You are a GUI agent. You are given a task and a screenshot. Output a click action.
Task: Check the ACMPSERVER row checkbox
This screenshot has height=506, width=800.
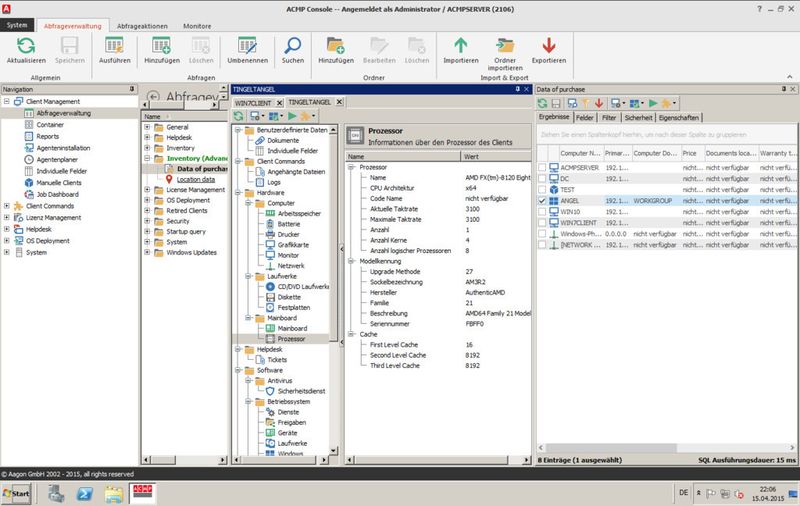point(542,168)
